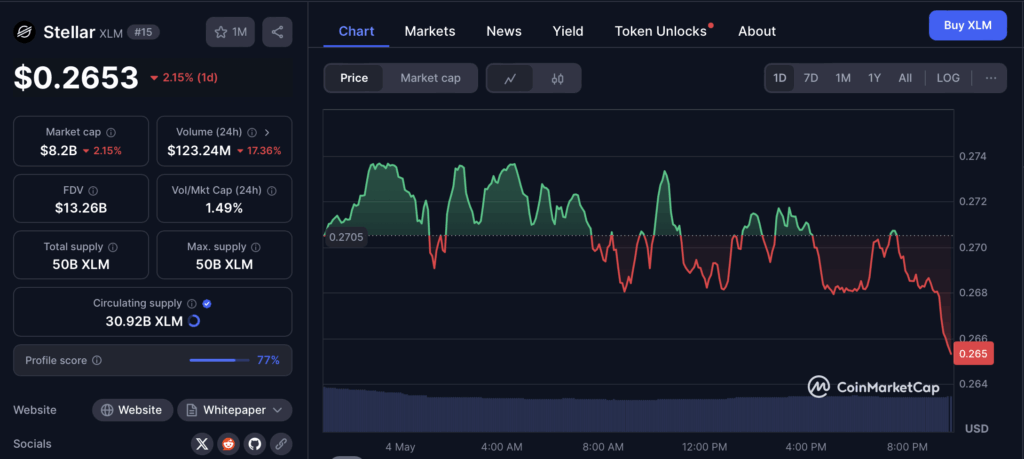Click the 0.2705 opening price label
The width and height of the screenshot is (1024, 459).
(346, 238)
